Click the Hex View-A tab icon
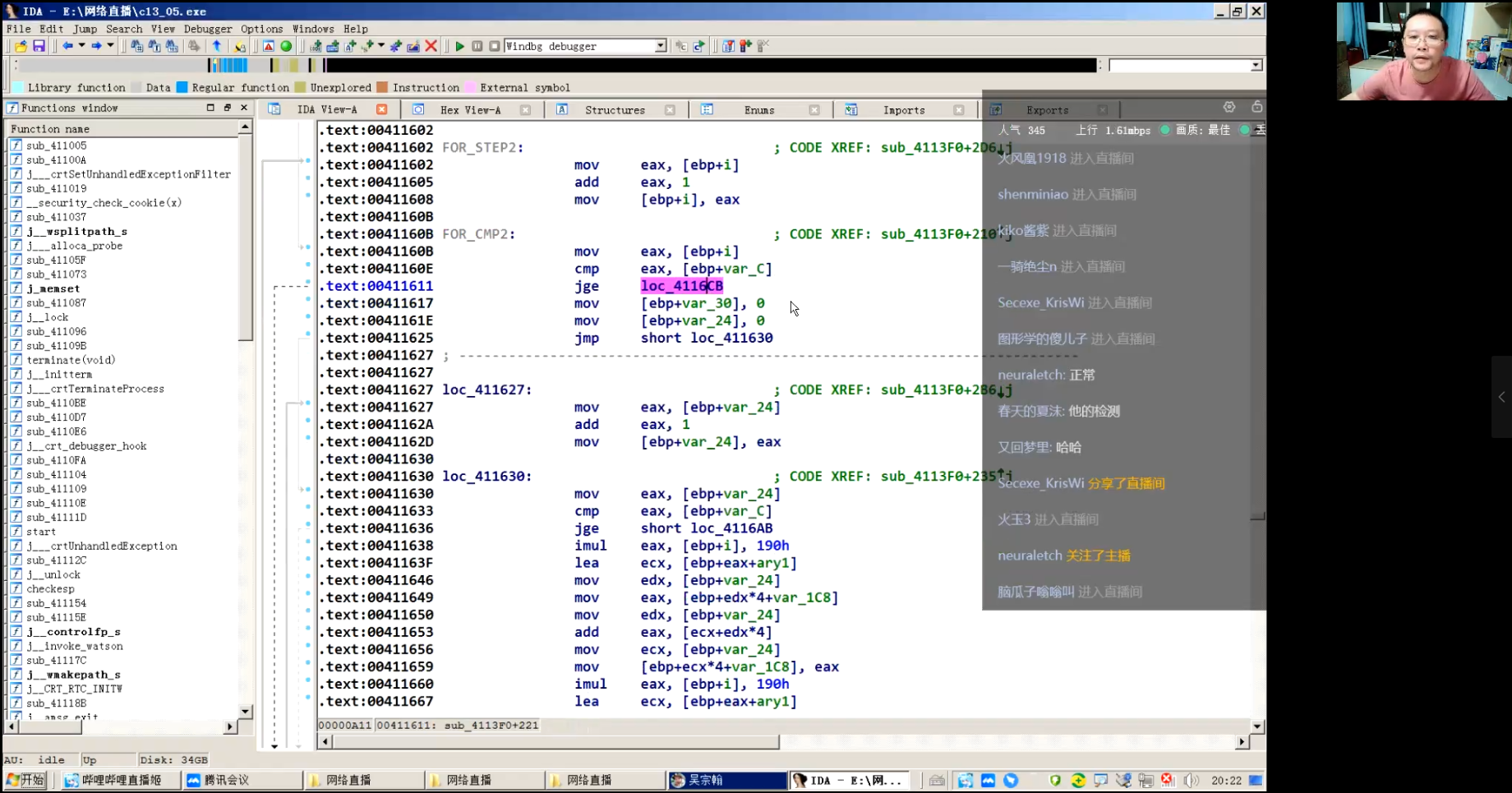The width and height of the screenshot is (1512, 793). 418,109
